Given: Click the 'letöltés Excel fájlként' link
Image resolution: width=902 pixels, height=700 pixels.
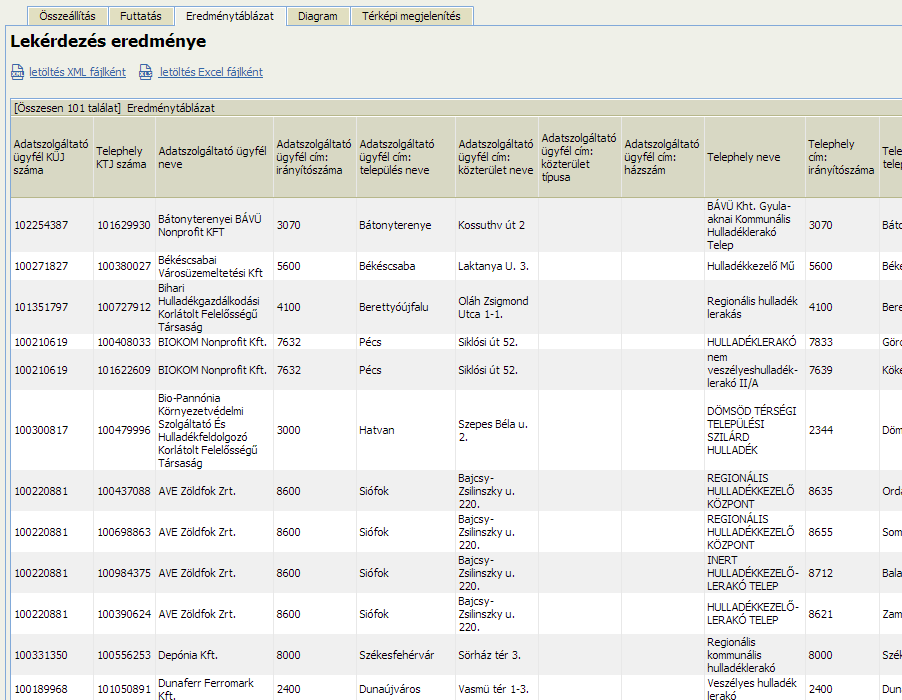Looking at the screenshot, I should [211, 72].
